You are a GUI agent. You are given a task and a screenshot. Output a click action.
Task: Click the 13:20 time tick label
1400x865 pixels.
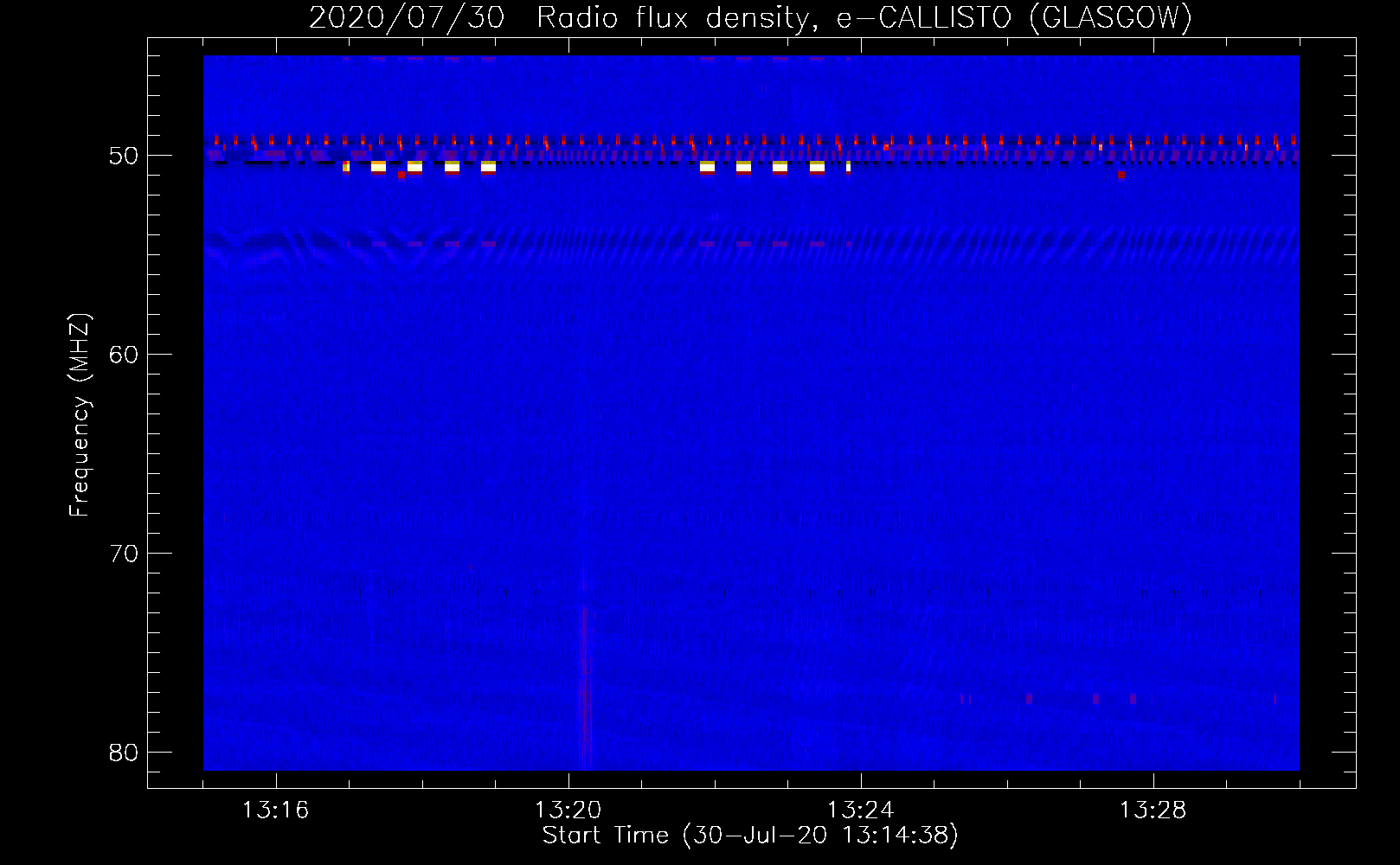pos(568,811)
